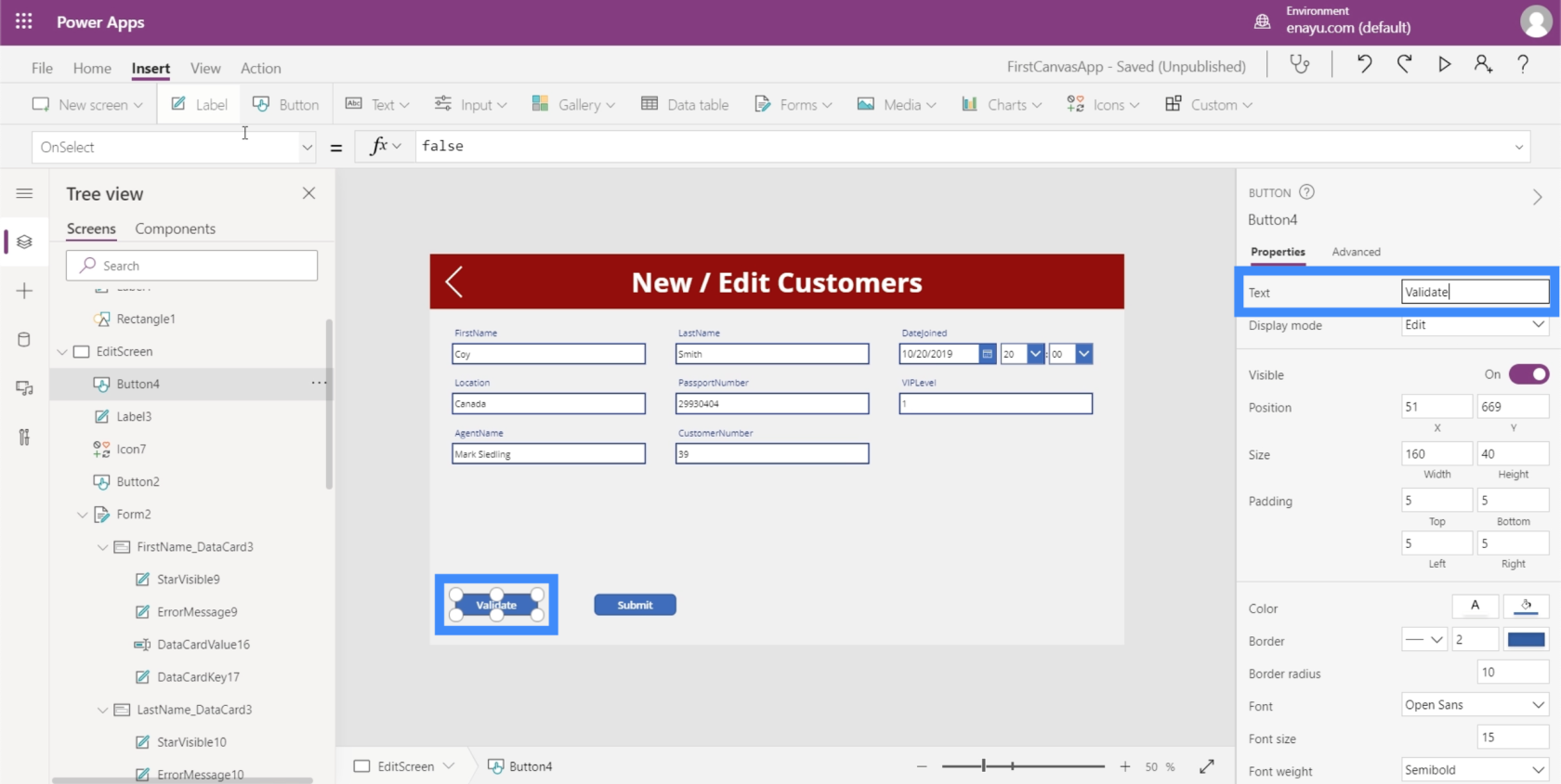Switch to the Advanced tab
Screen dimensions: 1561x784
click(x=1356, y=252)
